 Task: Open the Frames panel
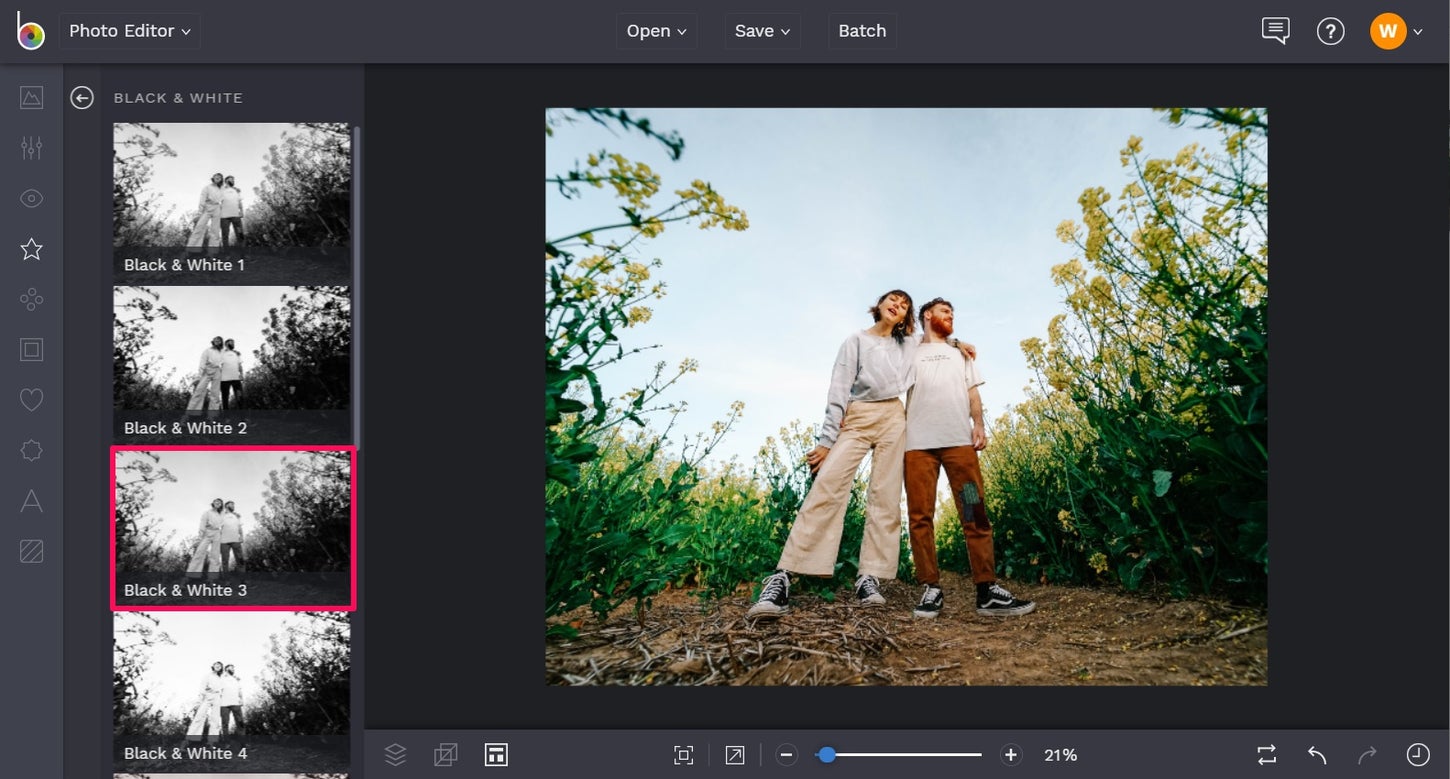point(30,349)
